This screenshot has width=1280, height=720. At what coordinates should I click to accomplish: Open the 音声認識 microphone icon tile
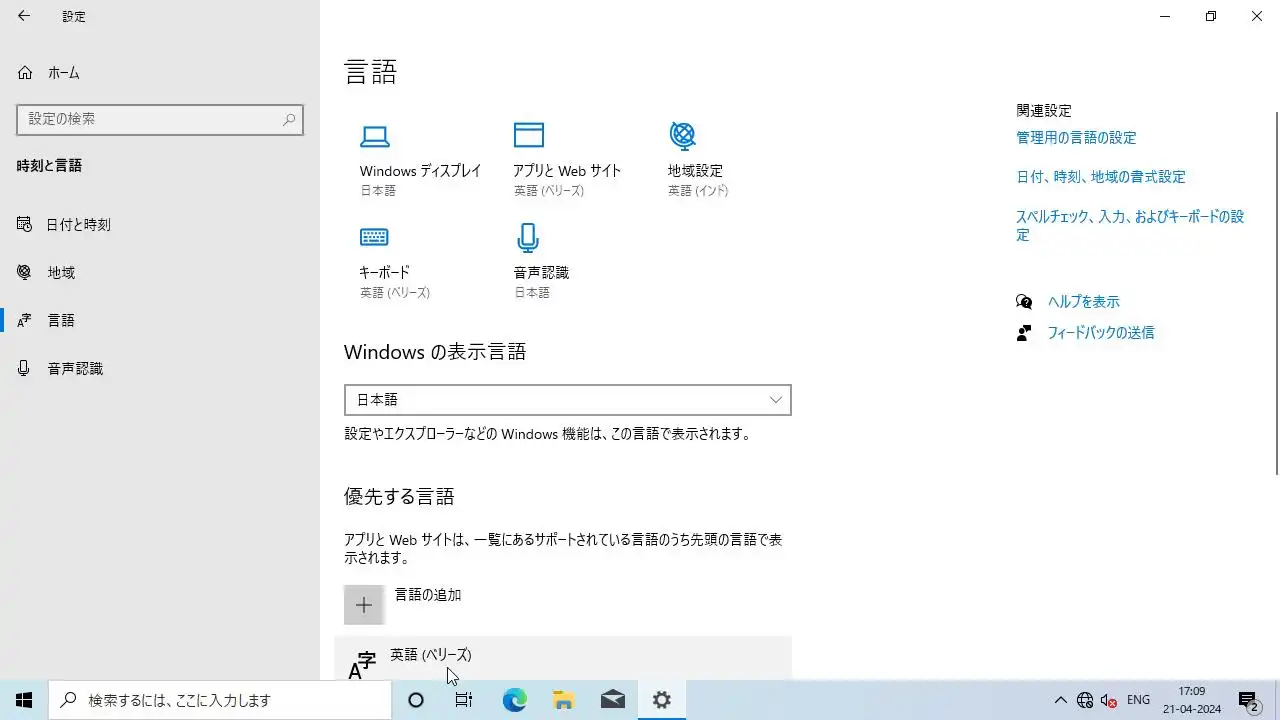528,238
